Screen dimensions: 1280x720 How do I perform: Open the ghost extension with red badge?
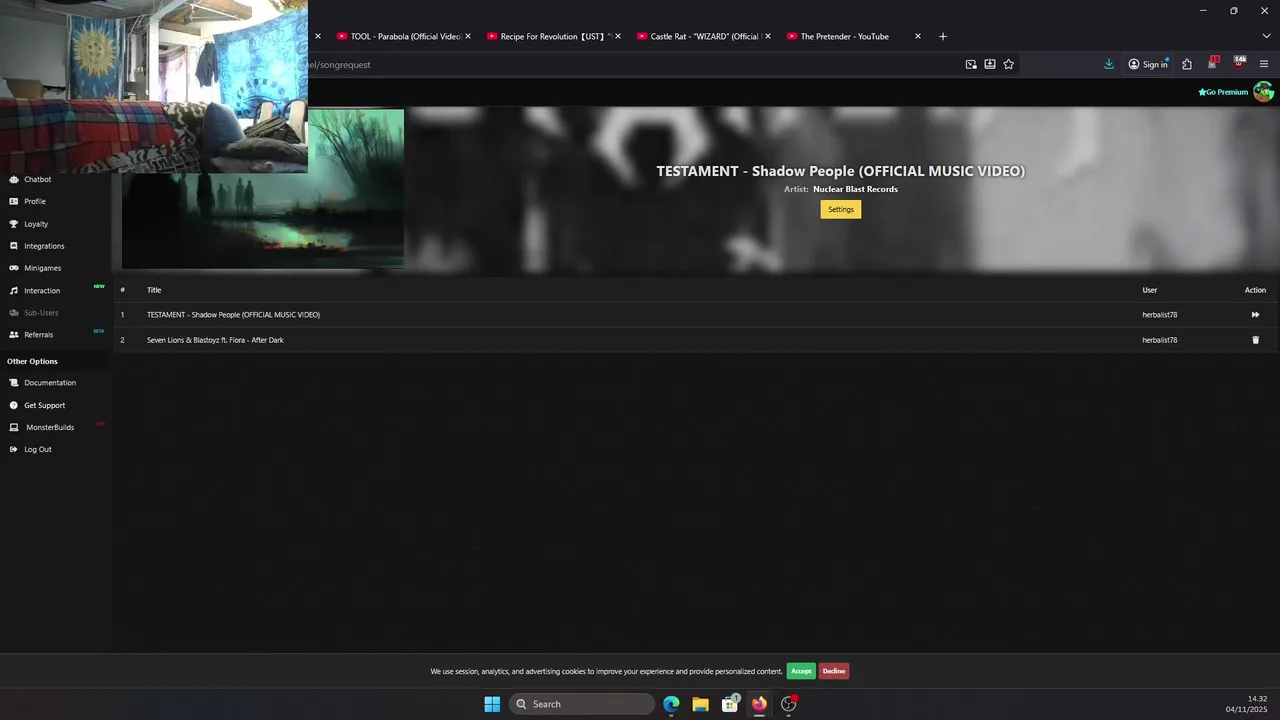(1213, 63)
